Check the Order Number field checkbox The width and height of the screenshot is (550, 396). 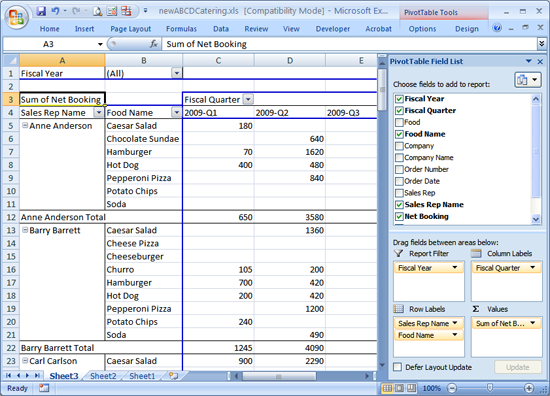coord(399,169)
